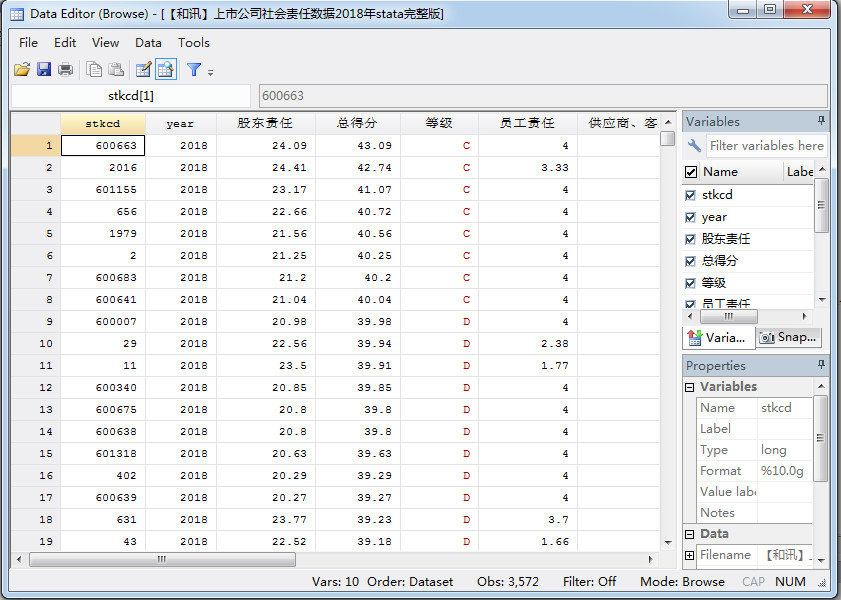The image size is (841, 600).
Task: Click the Copy toolbar icon
Action: [x=94, y=69]
